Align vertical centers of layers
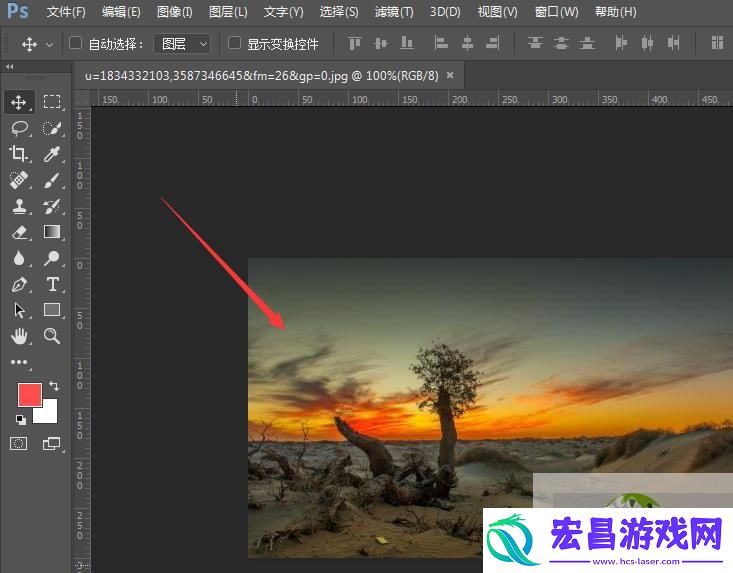 click(381, 43)
